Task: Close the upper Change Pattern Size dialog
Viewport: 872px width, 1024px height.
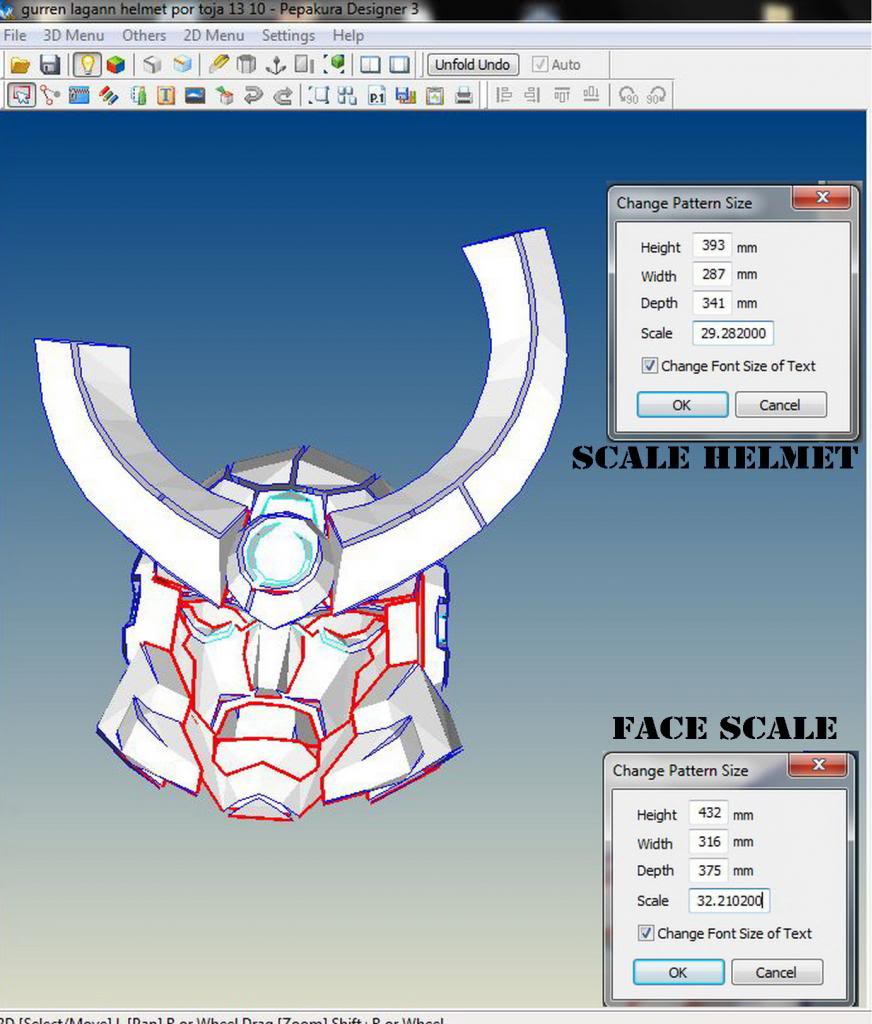Action: (x=822, y=197)
